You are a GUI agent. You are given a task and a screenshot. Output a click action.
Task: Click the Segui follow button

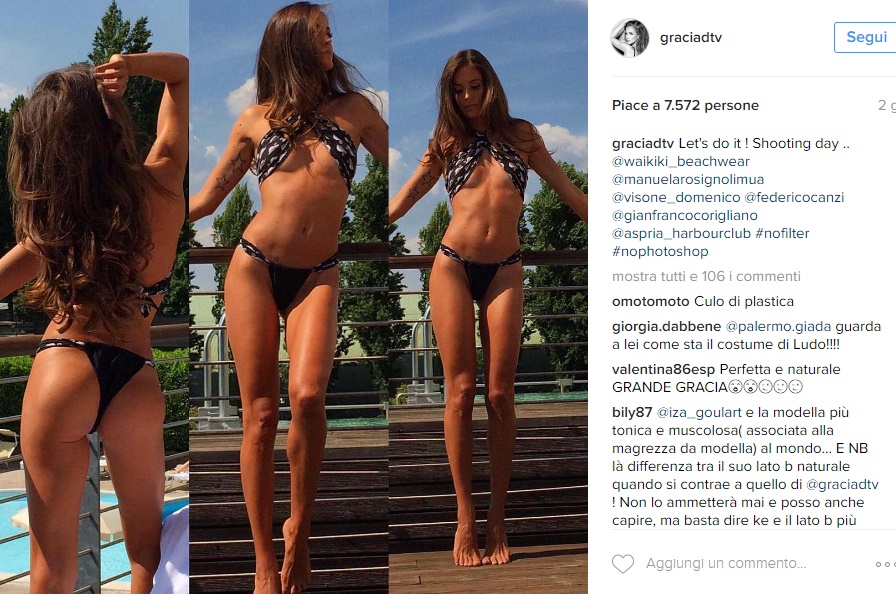[865, 38]
